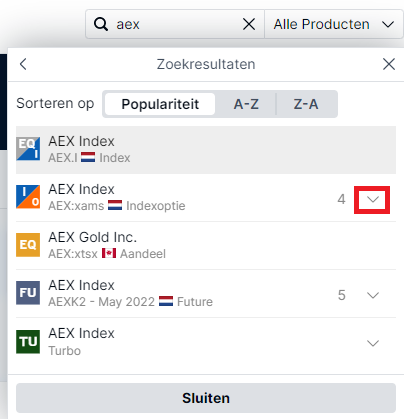Click the yellow EQ icon of AEX Gold
This screenshot has width=404, height=419.
coord(28,245)
